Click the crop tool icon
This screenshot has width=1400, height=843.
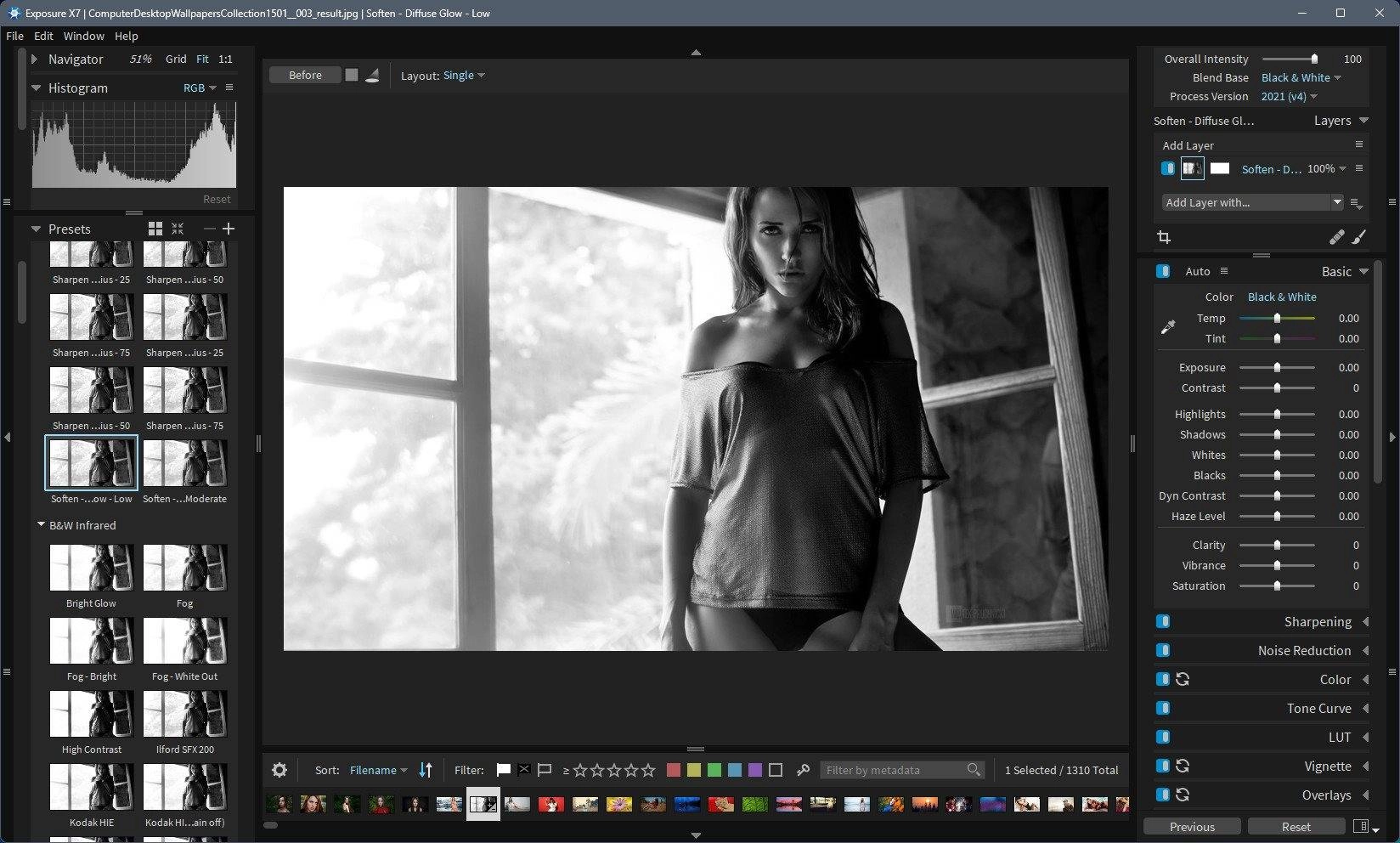[1164, 237]
